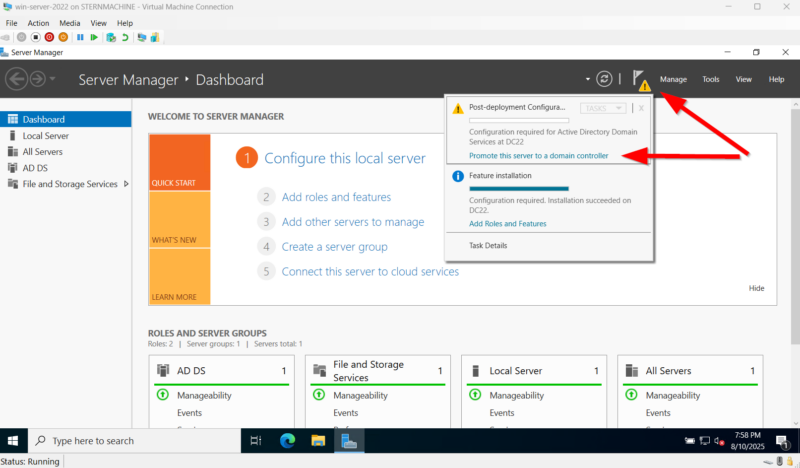
Task: Open Task Details in the notification panel
Action: coord(488,245)
